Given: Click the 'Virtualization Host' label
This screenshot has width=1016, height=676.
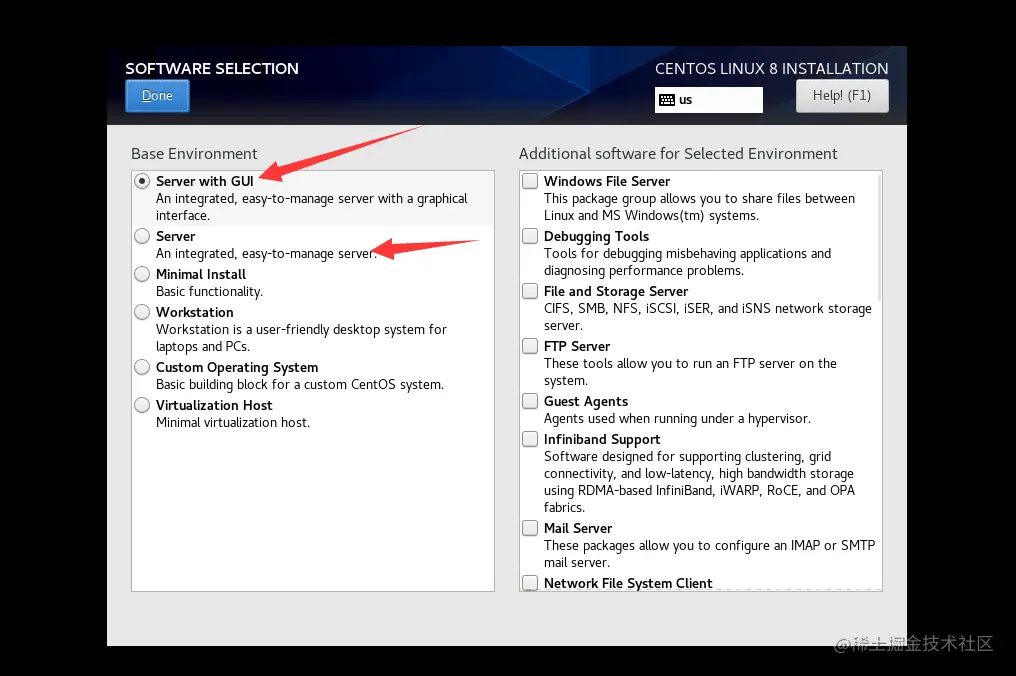Looking at the screenshot, I should [x=214, y=405].
